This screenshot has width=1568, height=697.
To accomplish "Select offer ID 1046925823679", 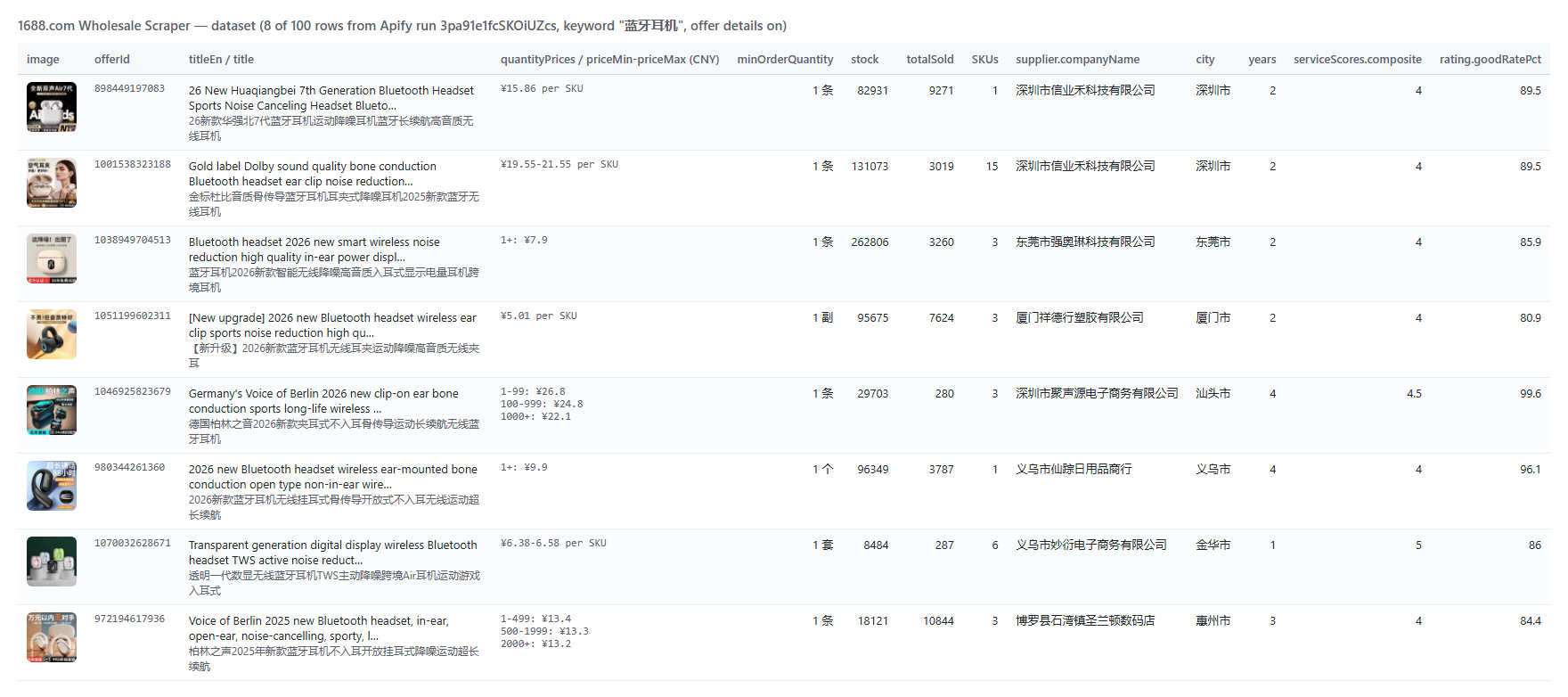I will pos(133,392).
